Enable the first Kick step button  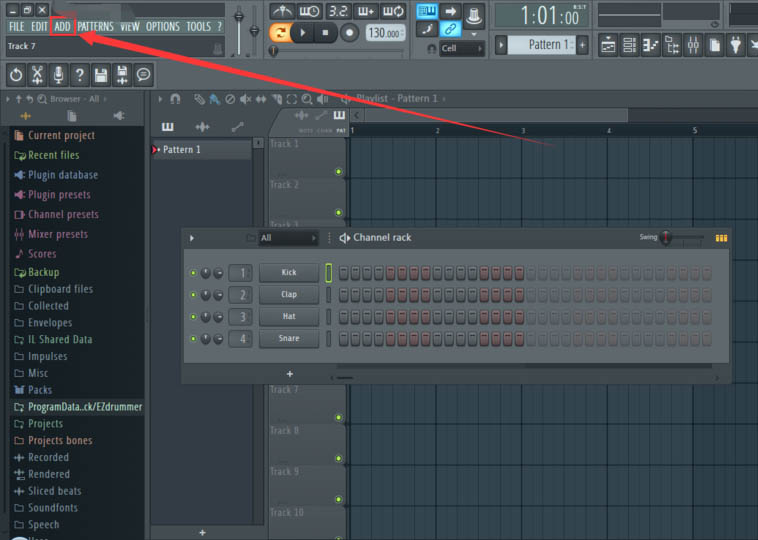344,273
